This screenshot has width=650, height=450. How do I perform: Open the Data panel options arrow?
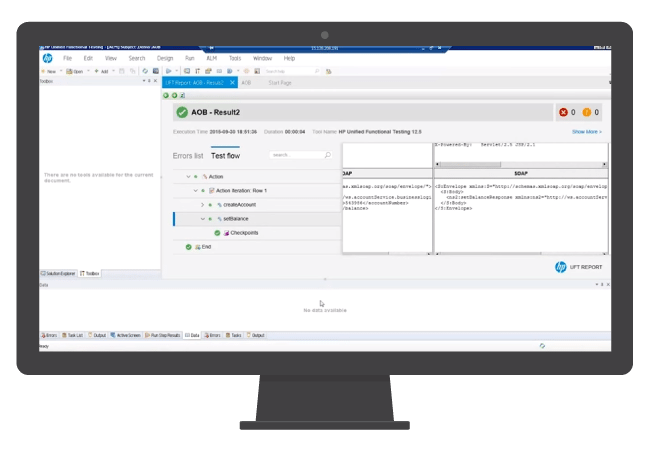pos(597,285)
